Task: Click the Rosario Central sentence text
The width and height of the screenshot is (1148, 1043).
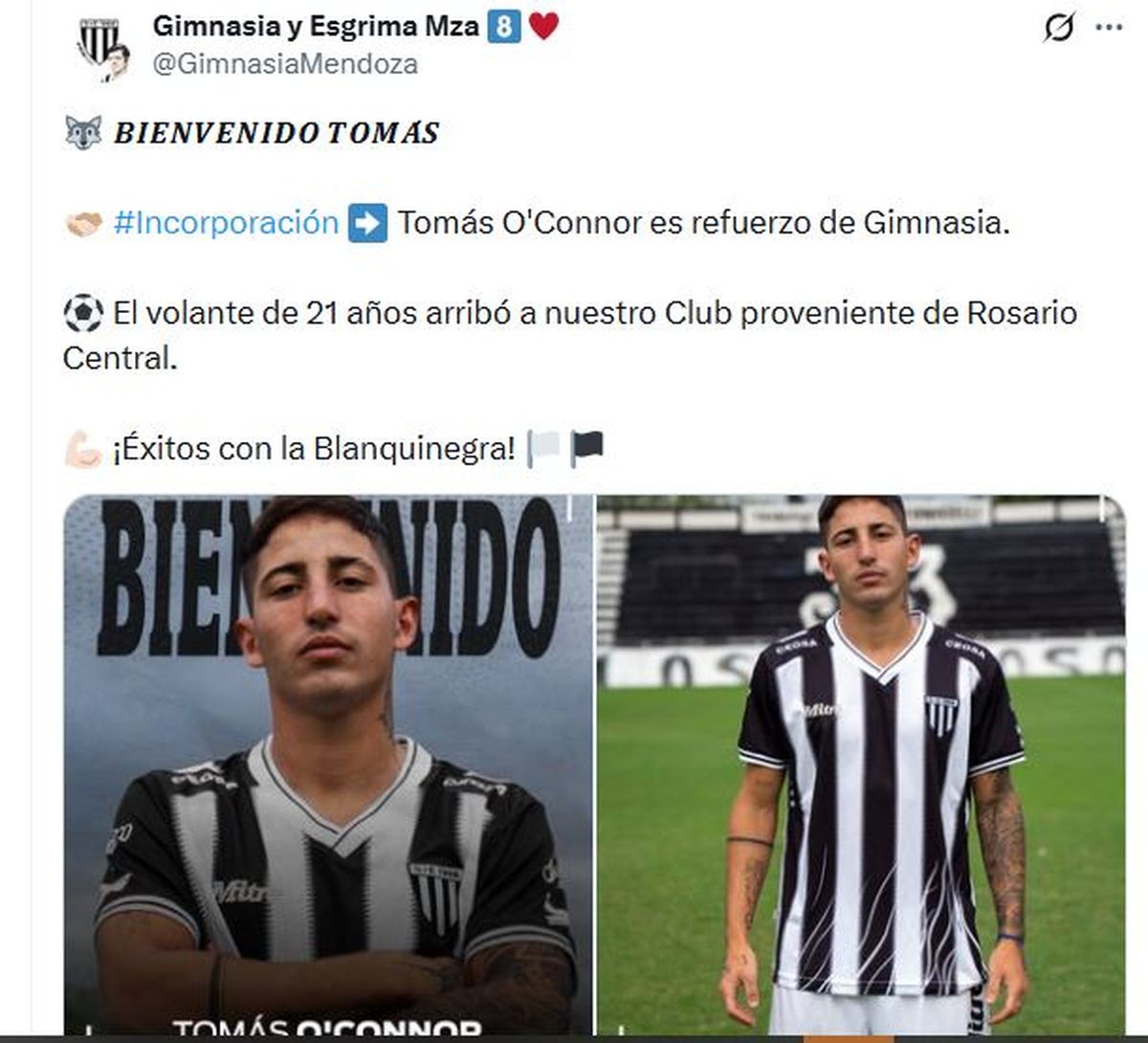Action: pos(570,335)
